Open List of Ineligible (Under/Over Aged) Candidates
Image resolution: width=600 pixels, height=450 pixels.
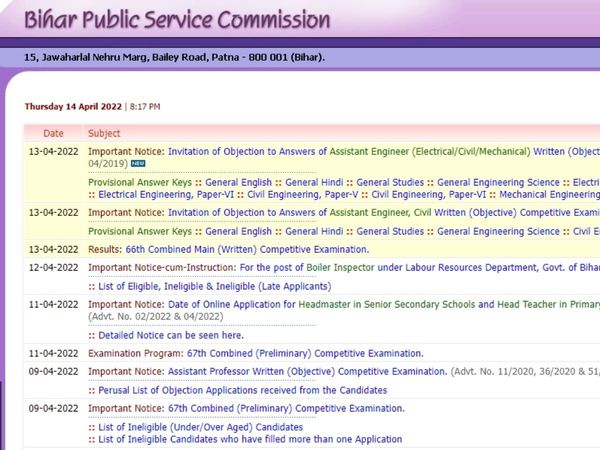click(x=201, y=427)
